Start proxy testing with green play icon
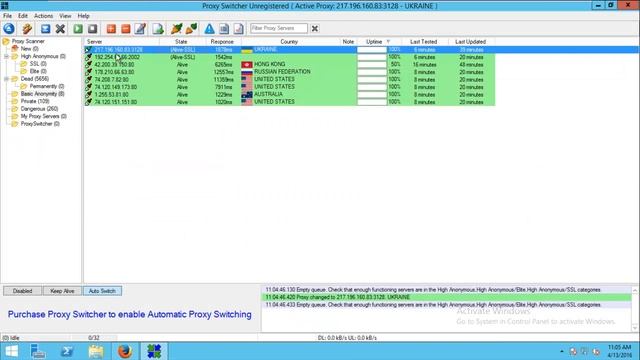 click(78, 29)
